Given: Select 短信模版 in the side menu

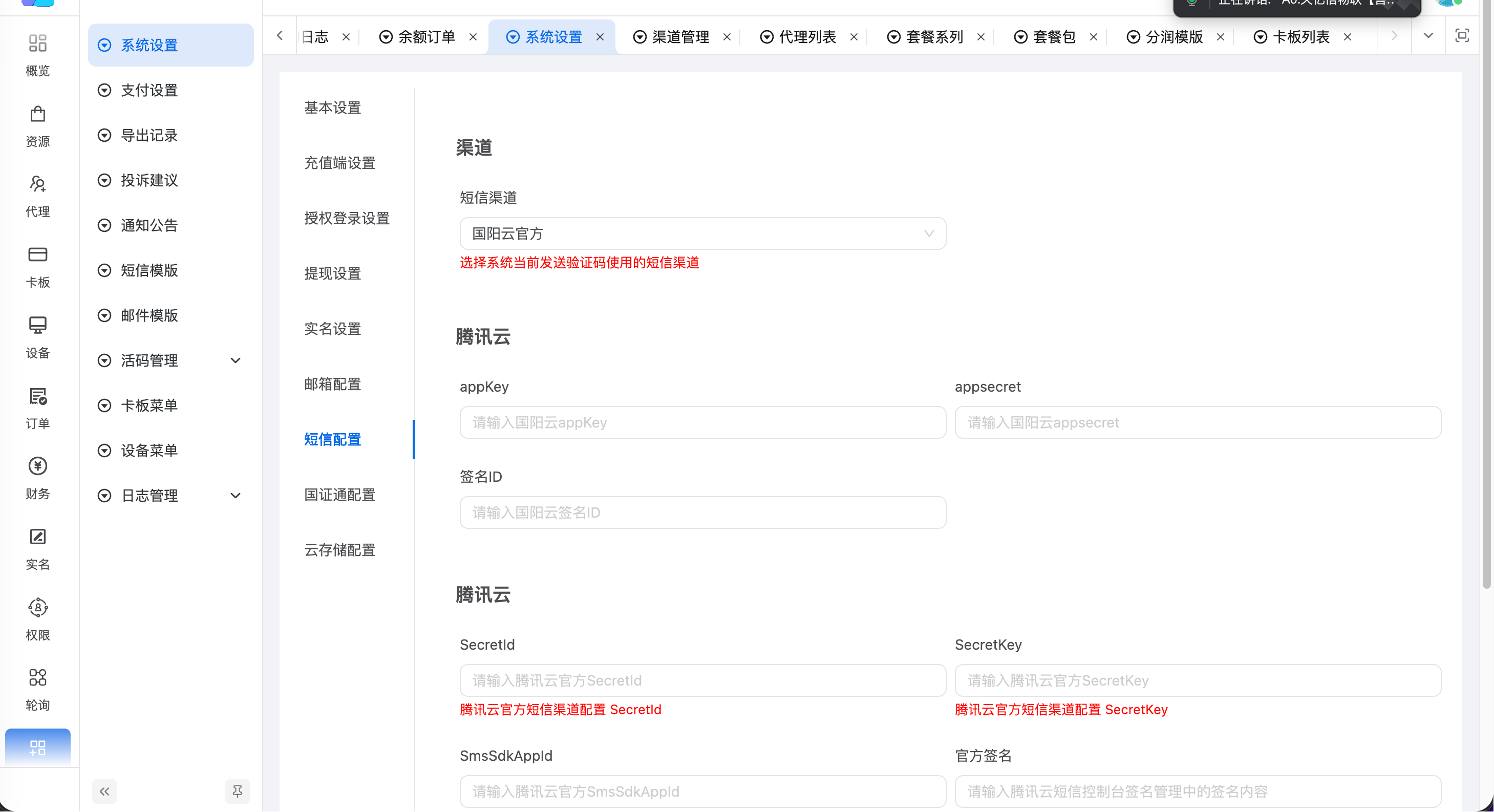Looking at the screenshot, I should coord(170,271).
